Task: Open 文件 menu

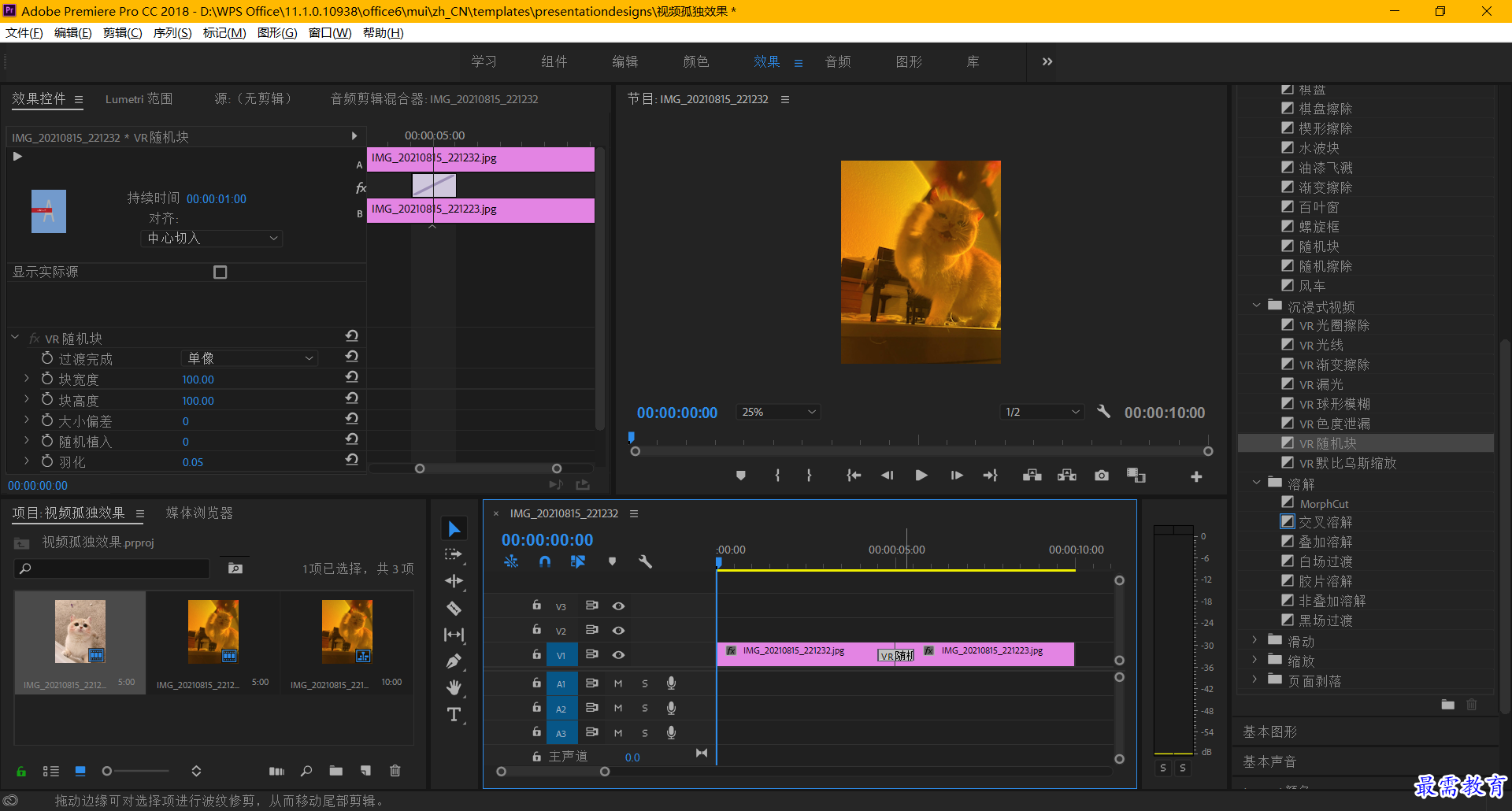Action: [x=24, y=33]
